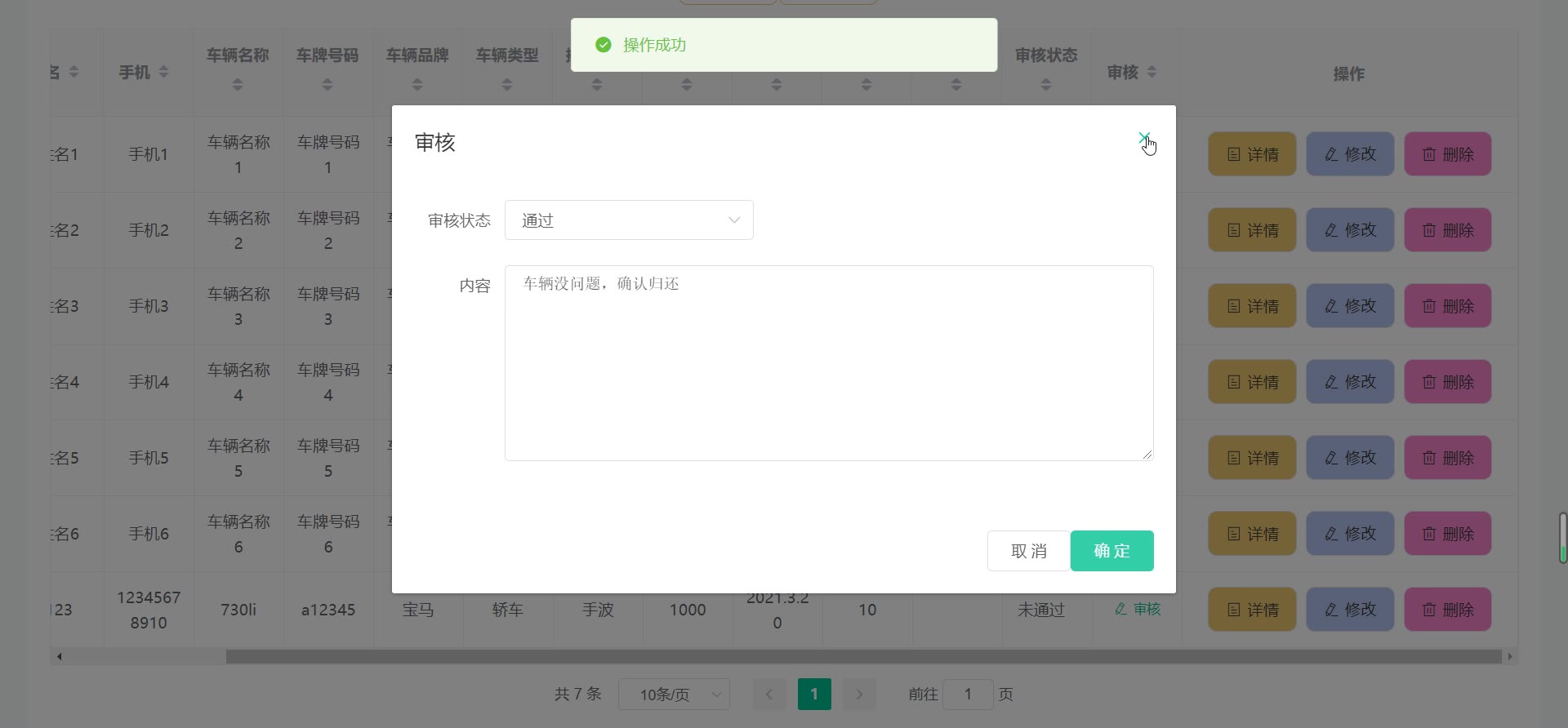Click the 前往 page number input field
Viewport: 1568px width, 728px height.
[967, 695]
